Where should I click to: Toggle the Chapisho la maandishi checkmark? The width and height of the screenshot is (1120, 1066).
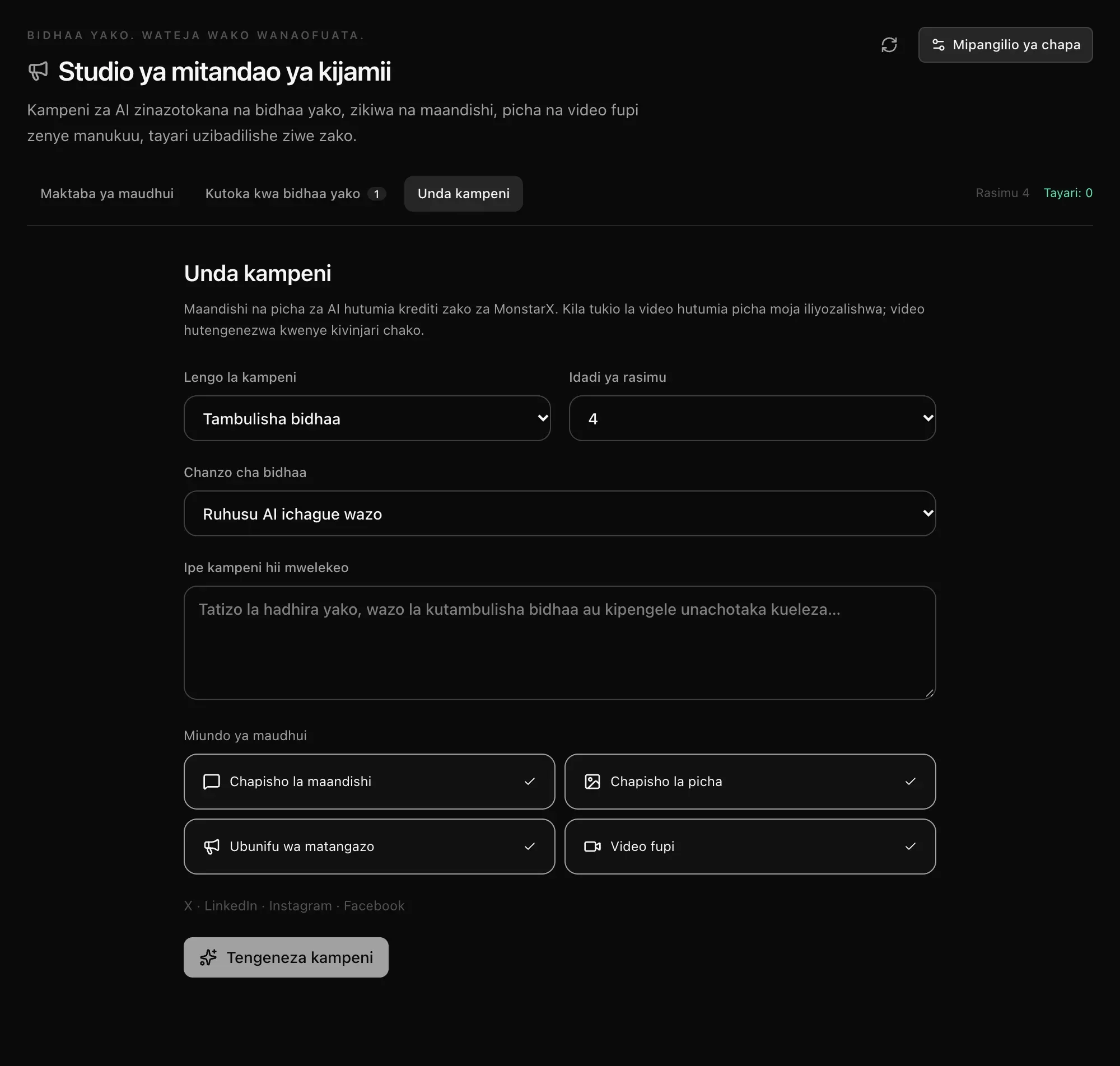coord(530,782)
